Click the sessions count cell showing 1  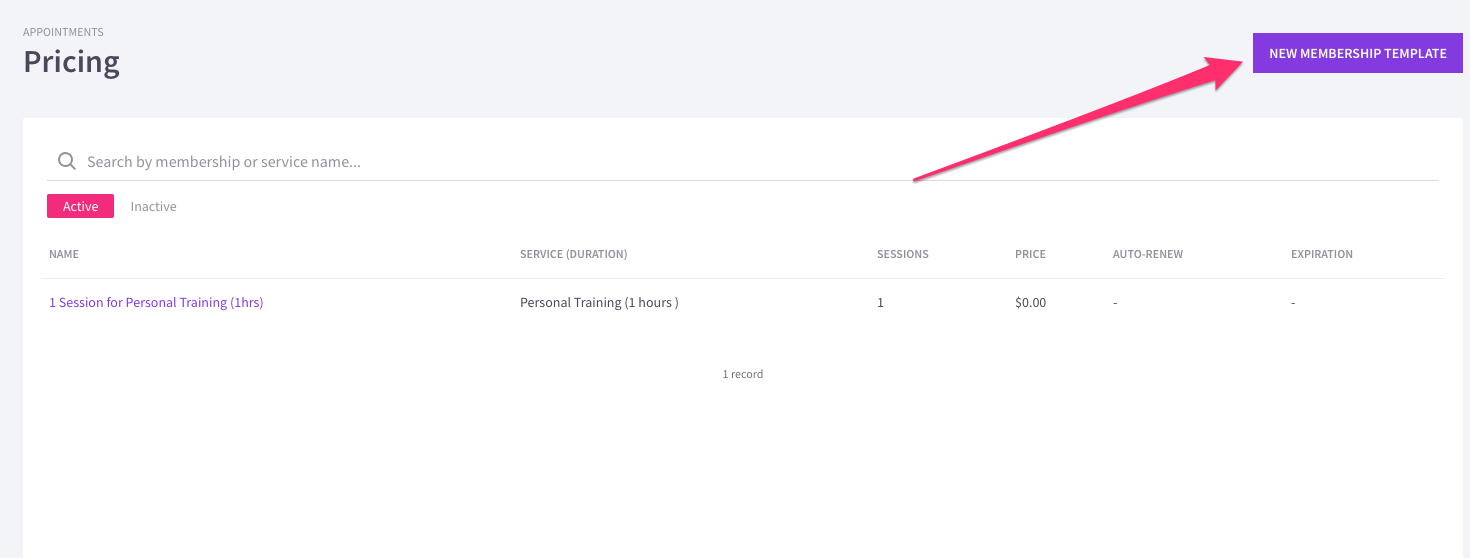(880, 302)
